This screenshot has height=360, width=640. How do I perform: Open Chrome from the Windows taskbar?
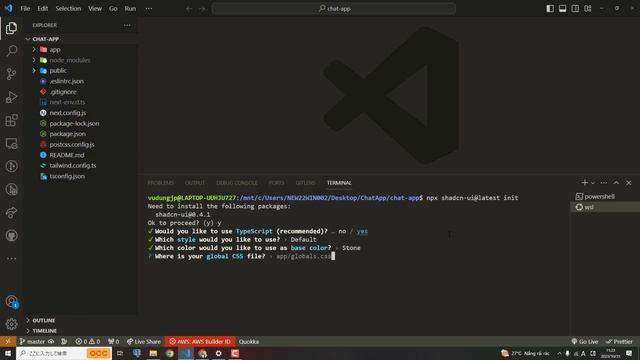[x=170, y=353]
